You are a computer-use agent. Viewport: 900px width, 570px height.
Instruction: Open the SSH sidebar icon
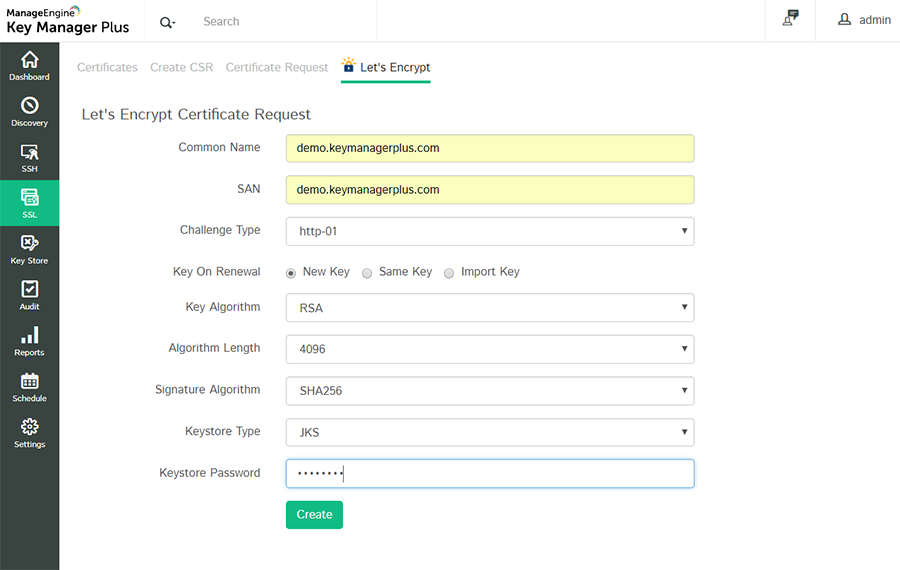tap(29, 157)
